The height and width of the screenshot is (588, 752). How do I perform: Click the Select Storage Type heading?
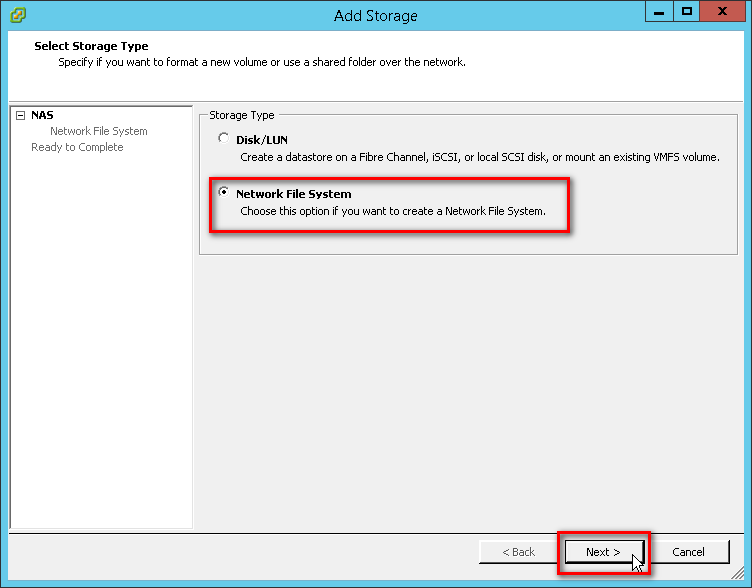point(91,46)
